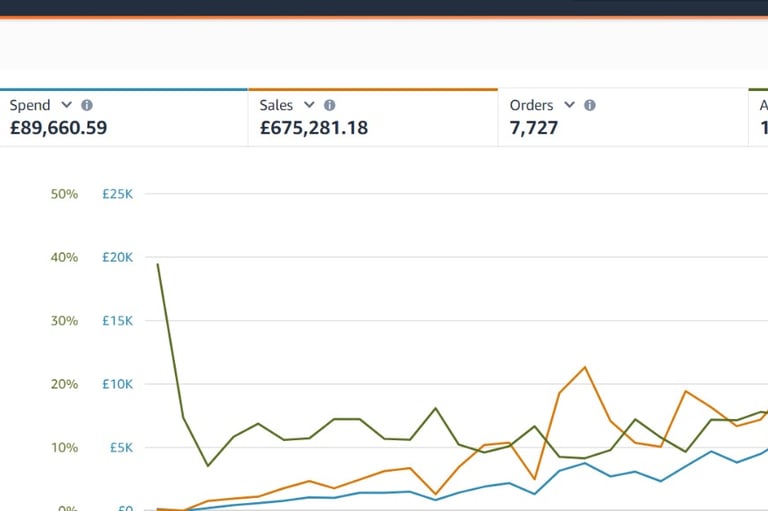Click the £10K axis label

click(117, 384)
